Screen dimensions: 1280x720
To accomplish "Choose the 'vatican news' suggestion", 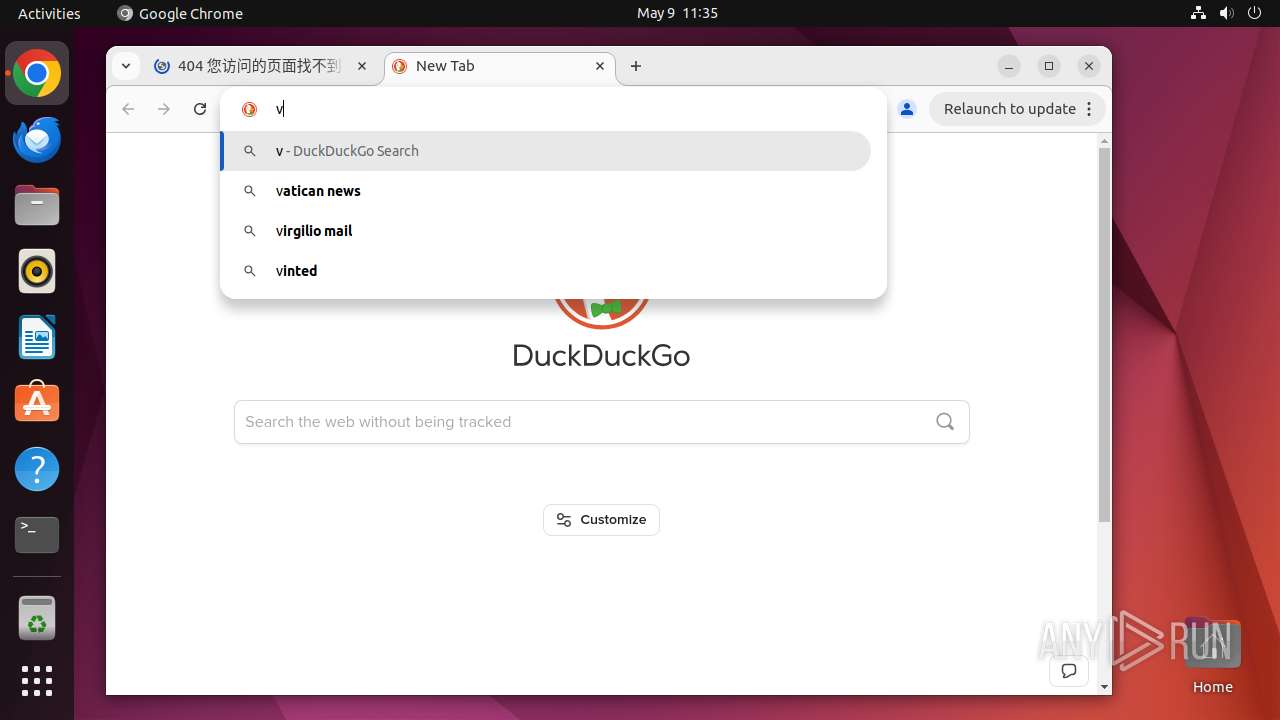I will [x=545, y=191].
